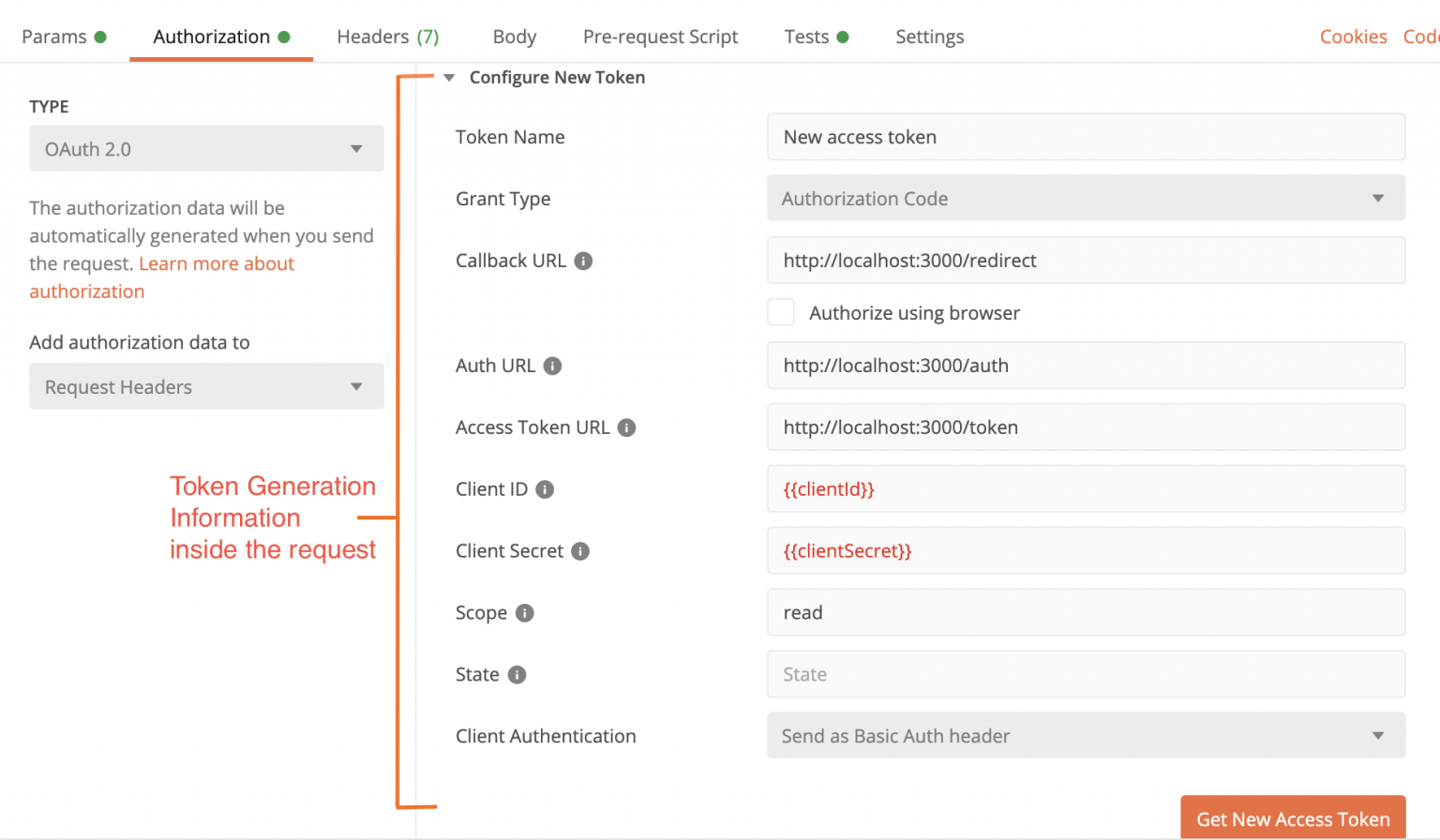Viewport: 1440px width, 840px height.
Task: Open the Pre-request Script tab
Action: (x=660, y=37)
